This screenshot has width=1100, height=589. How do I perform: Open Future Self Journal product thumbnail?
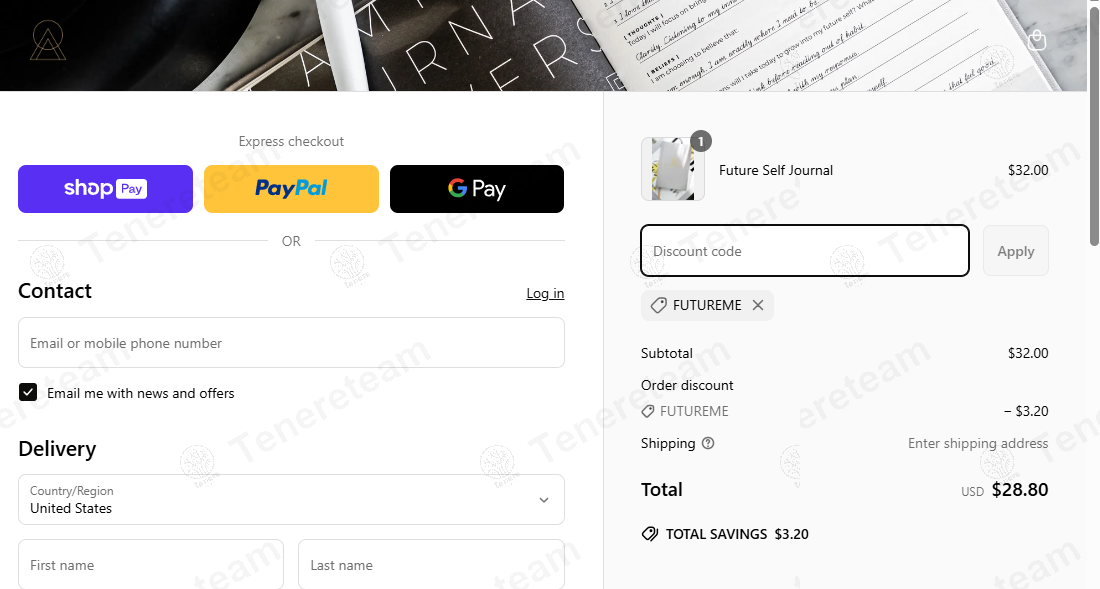pos(673,169)
